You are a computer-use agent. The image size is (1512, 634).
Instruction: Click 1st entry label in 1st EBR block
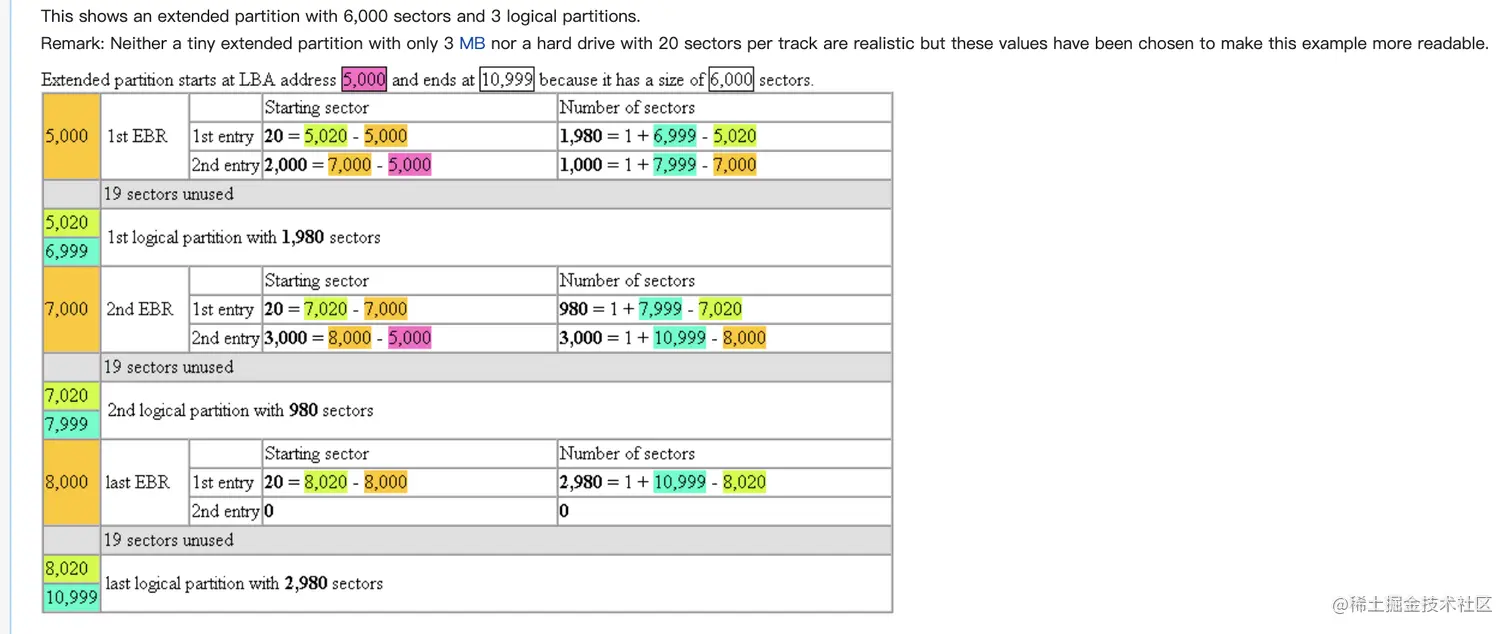(225, 136)
